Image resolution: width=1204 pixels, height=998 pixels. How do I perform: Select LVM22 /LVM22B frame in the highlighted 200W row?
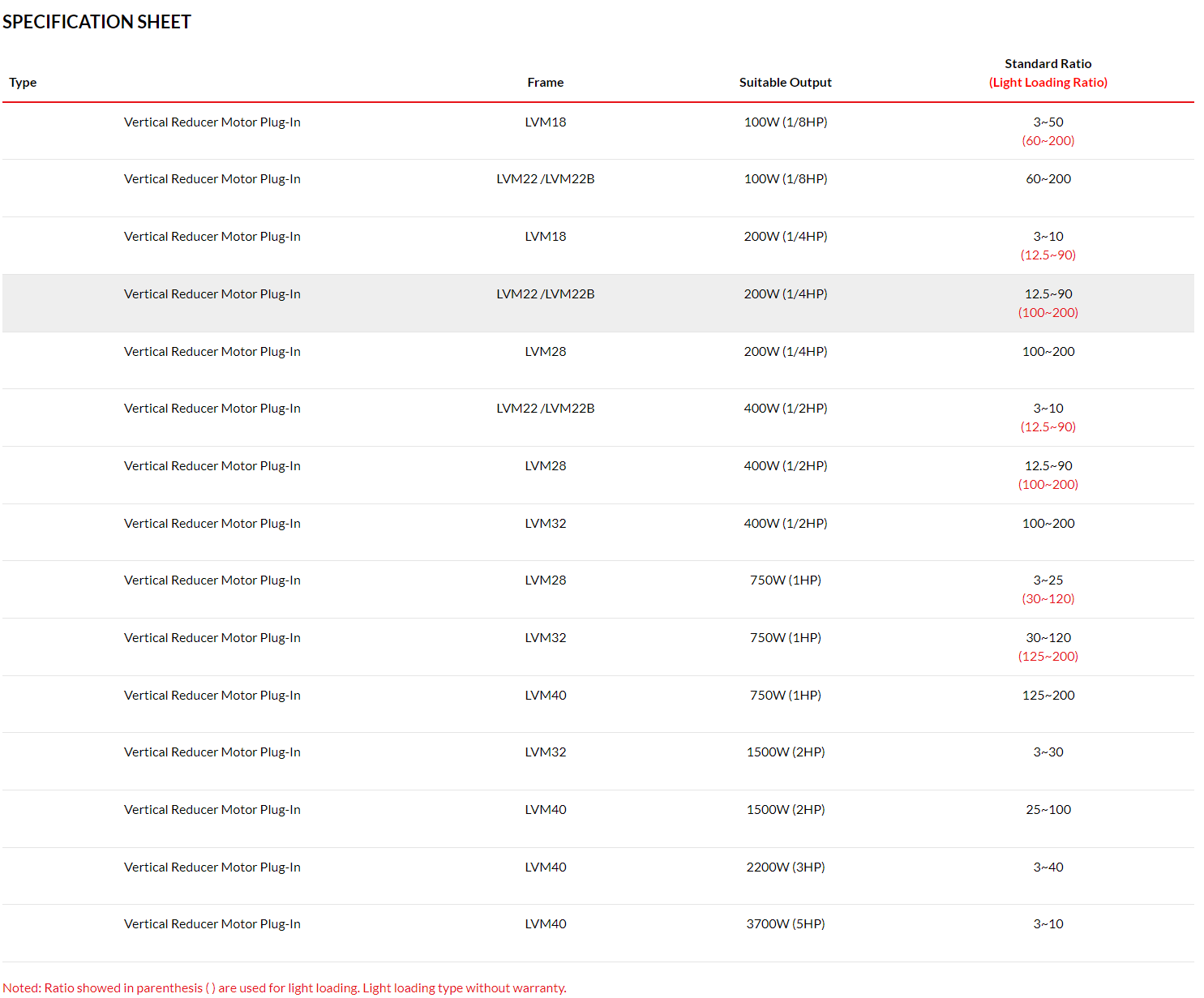pos(546,294)
